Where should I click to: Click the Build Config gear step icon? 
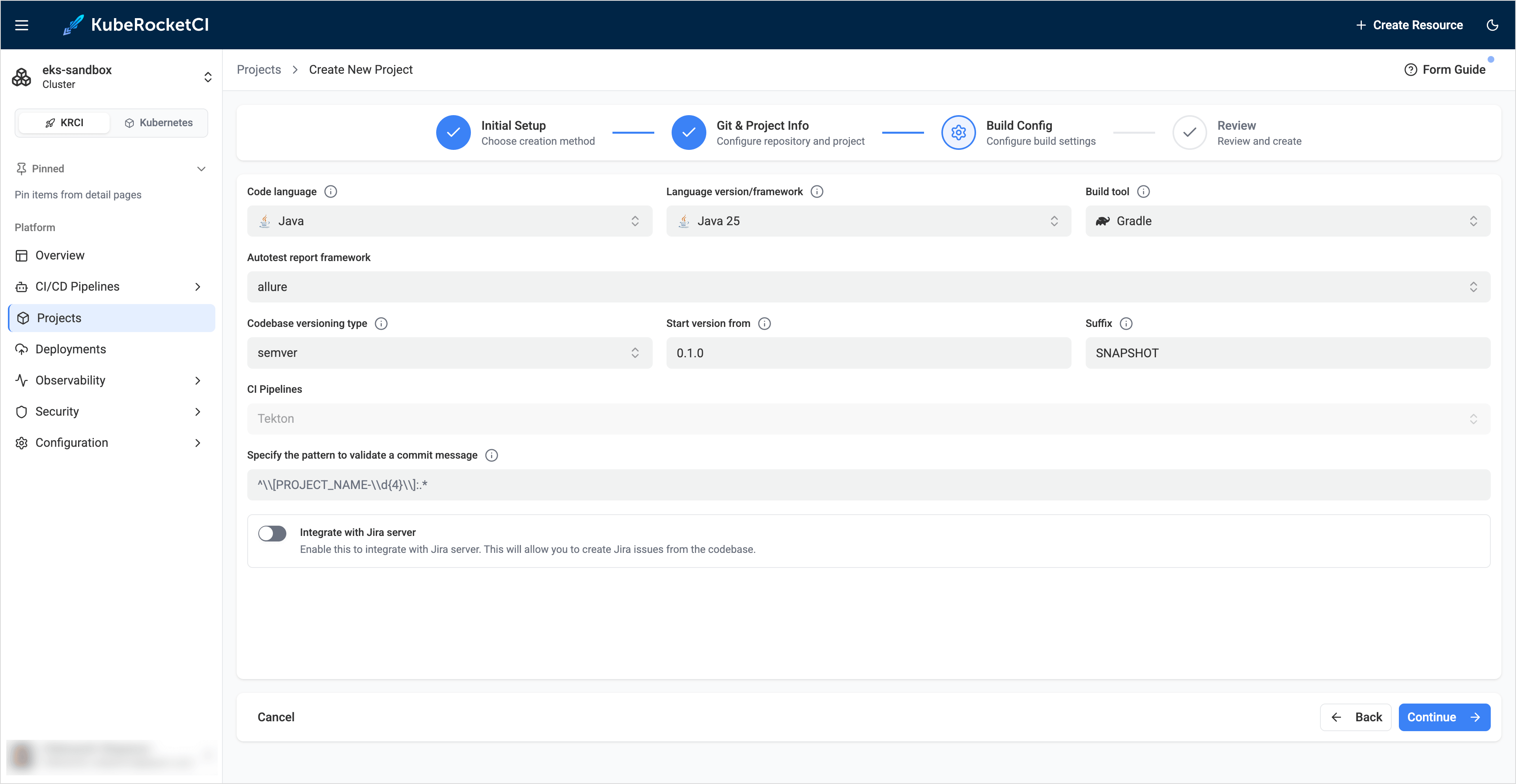click(x=959, y=133)
